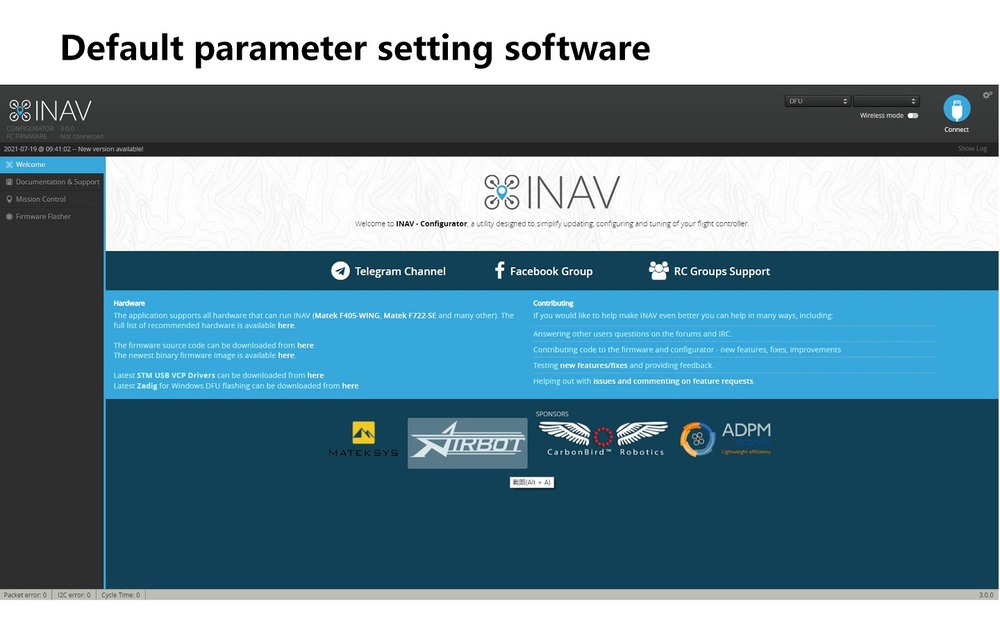Open the settings gear in the header
The height and width of the screenshot is (644, 1000).
coord(987,95)
